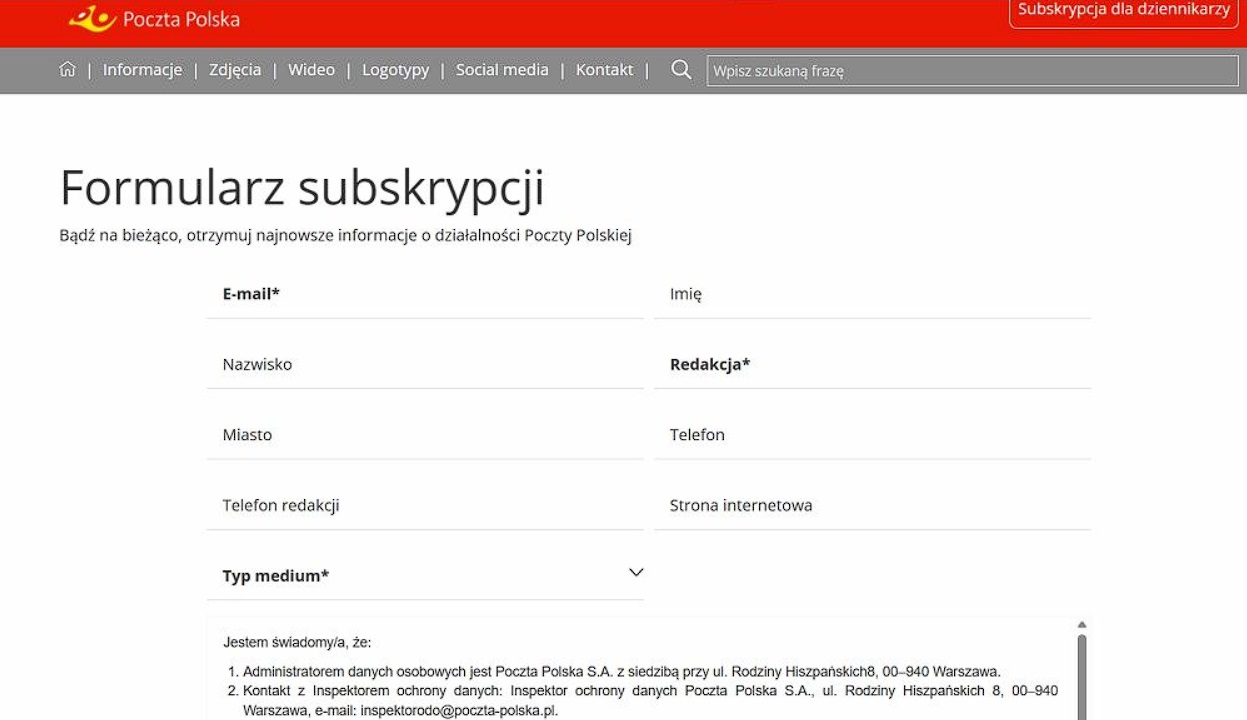Image resolution: width=1247 pixels, height=720 pixels.
Task: Click the Poczta Polska logo
Action: click(154, 19)
